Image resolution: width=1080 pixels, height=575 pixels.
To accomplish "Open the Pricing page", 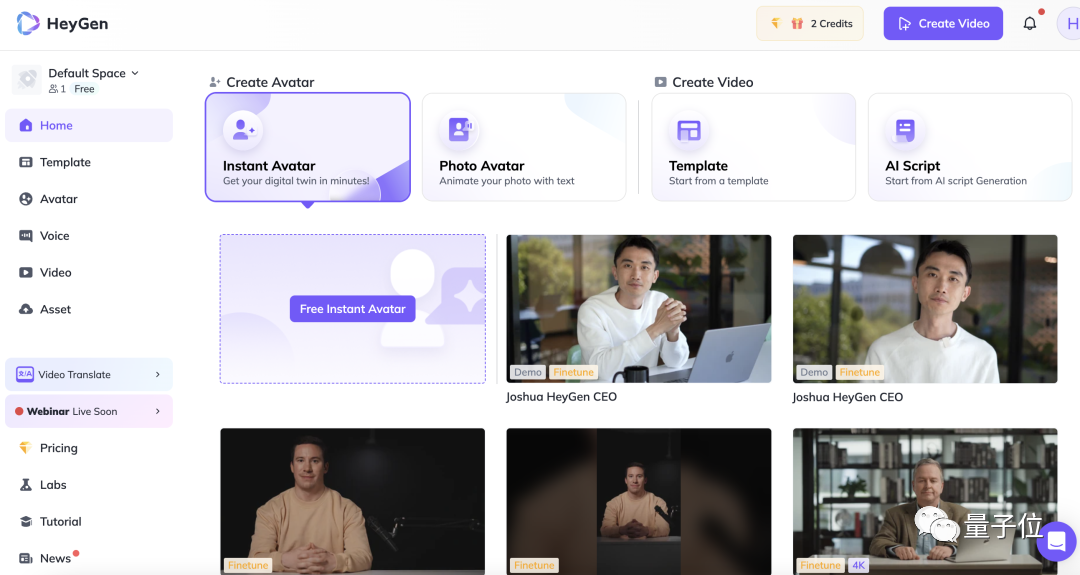I will click(58, 448).
